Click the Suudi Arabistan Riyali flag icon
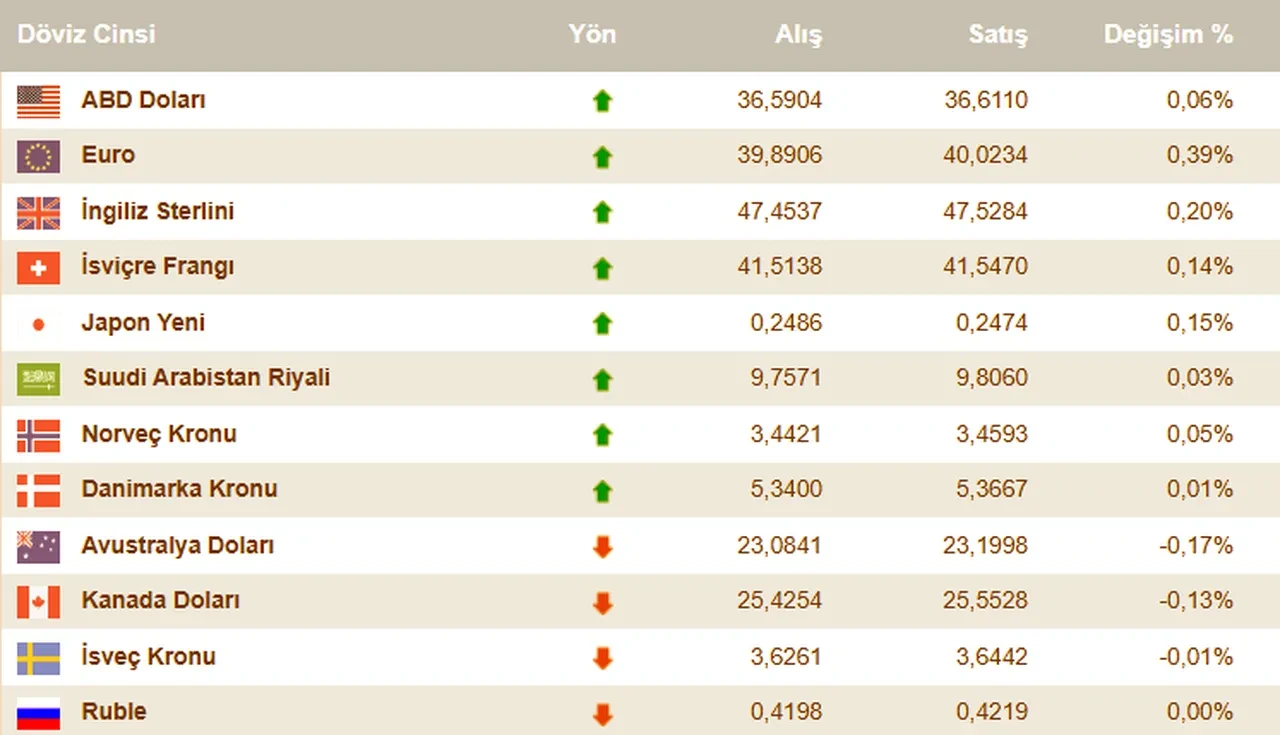The width and height of the screenshot is (1280, 735). (38, 379)
